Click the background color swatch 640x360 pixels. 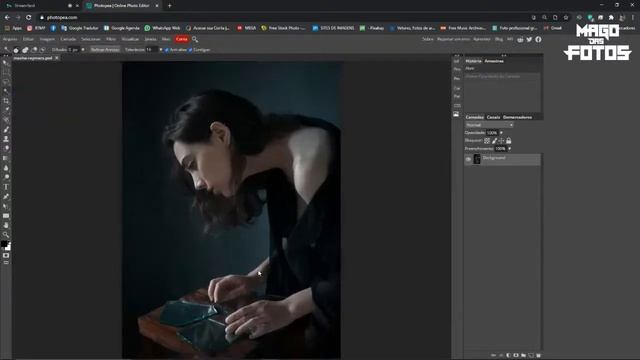point(9,248)
